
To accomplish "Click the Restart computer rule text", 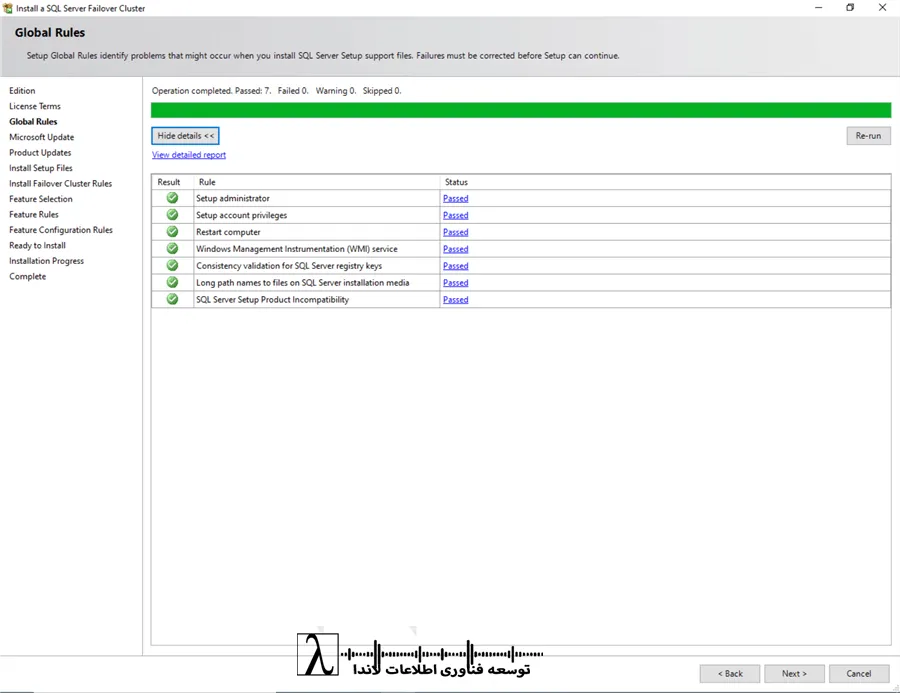I will (x=228, y=232).
